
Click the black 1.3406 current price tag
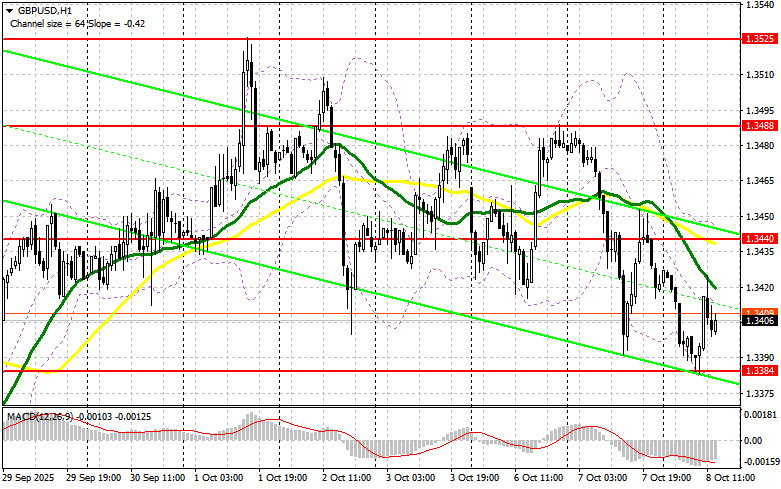[760, 321]
